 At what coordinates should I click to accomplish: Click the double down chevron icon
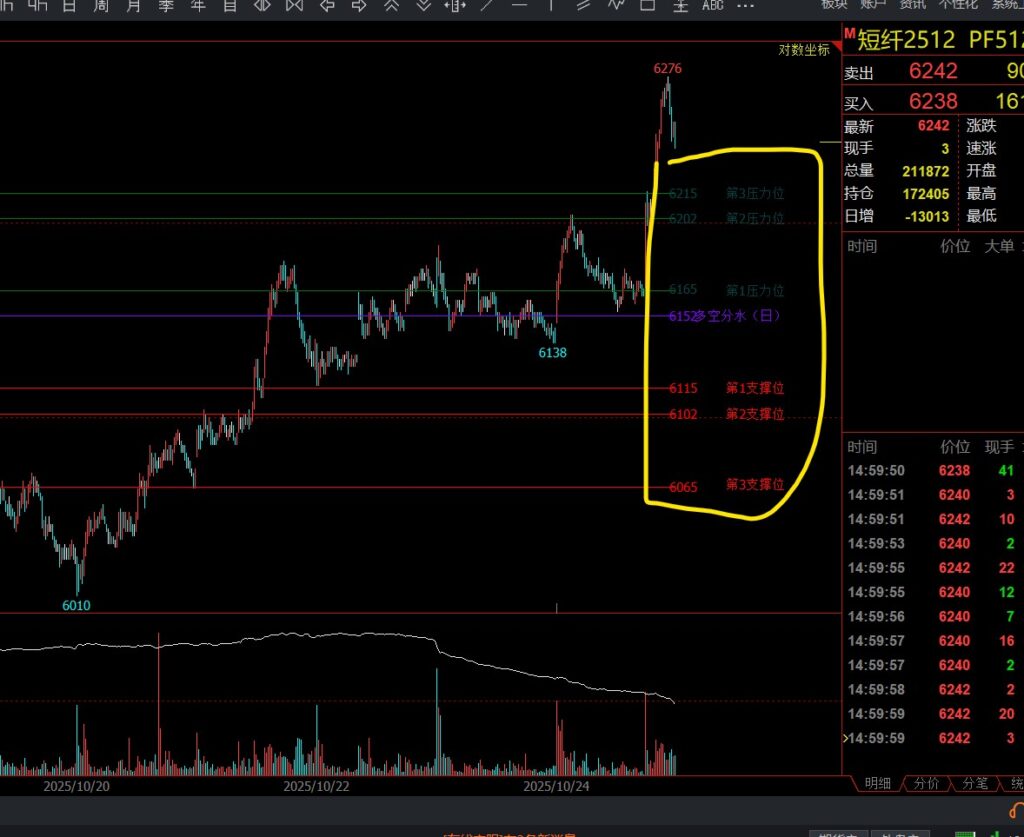(x=424, y=5)
